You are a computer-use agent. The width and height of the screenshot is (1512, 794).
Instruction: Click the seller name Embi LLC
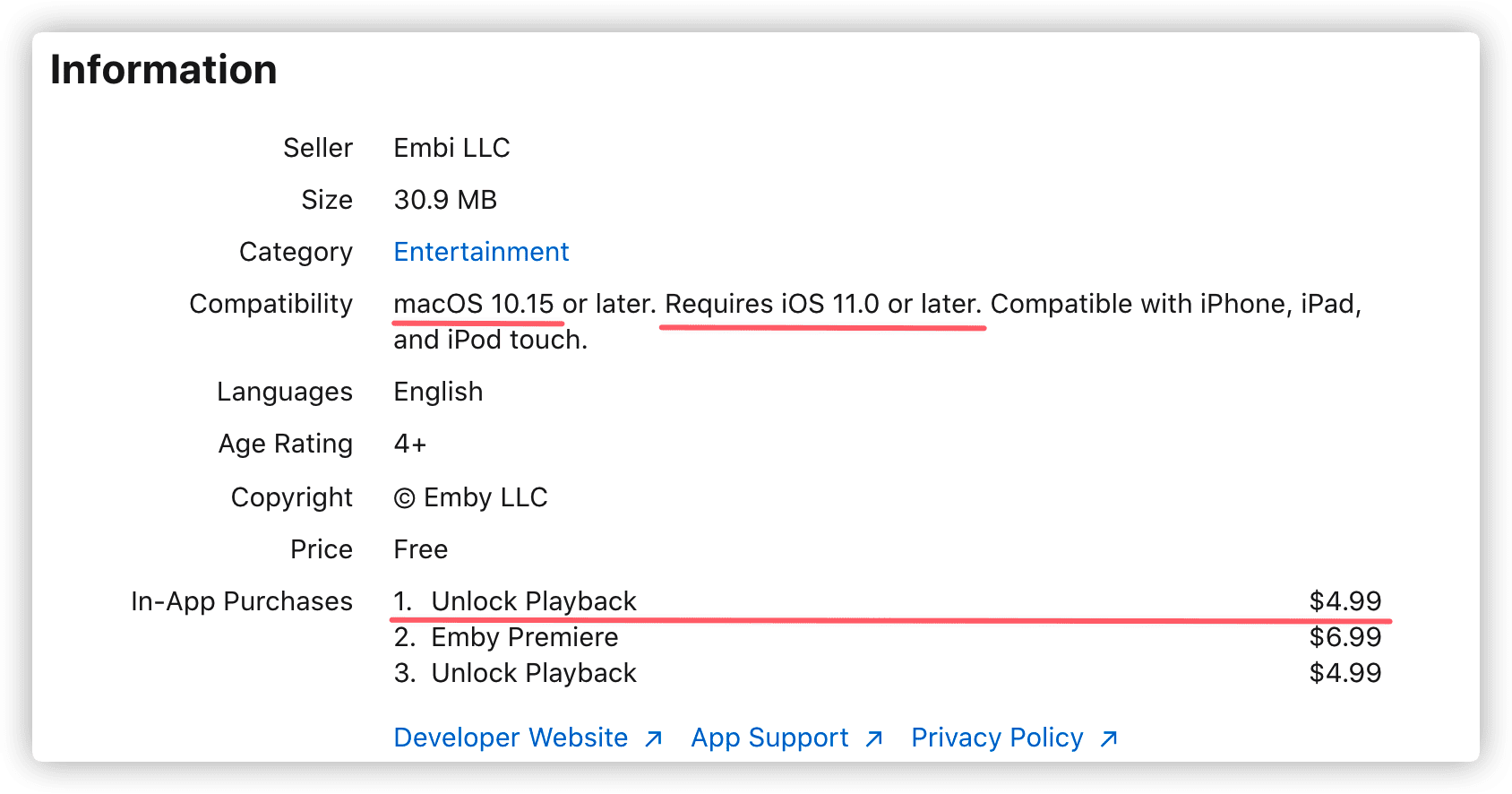pos(451,148)
